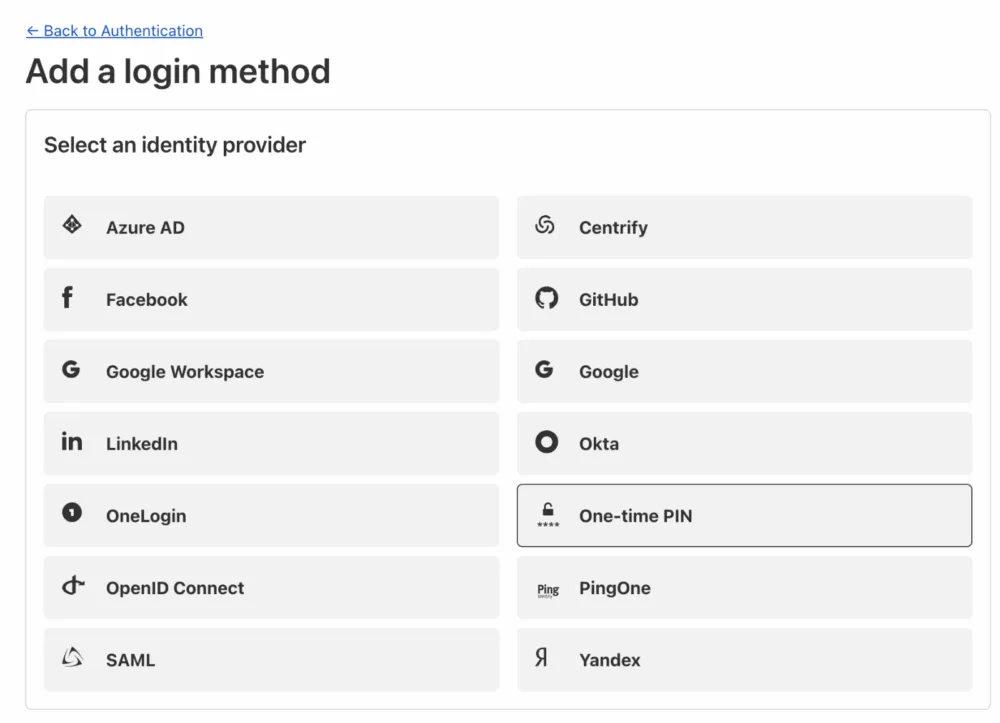1000x723 pixels.
Task: Select the One-time PIN login method
Action: coord(744,515)
